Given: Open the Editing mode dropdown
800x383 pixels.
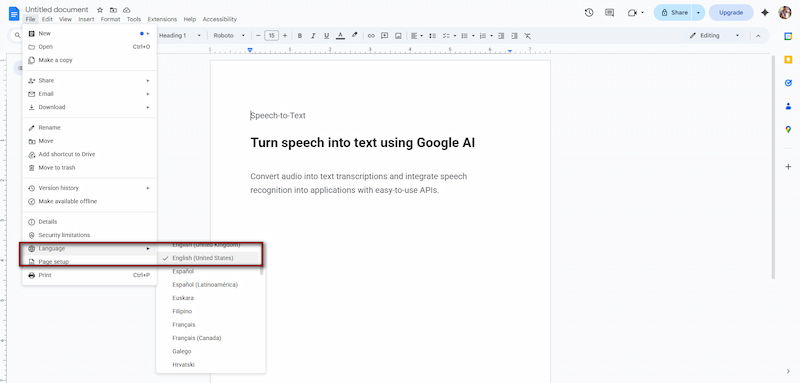Looking at the screenshot, I should click(x=714, y=36).
